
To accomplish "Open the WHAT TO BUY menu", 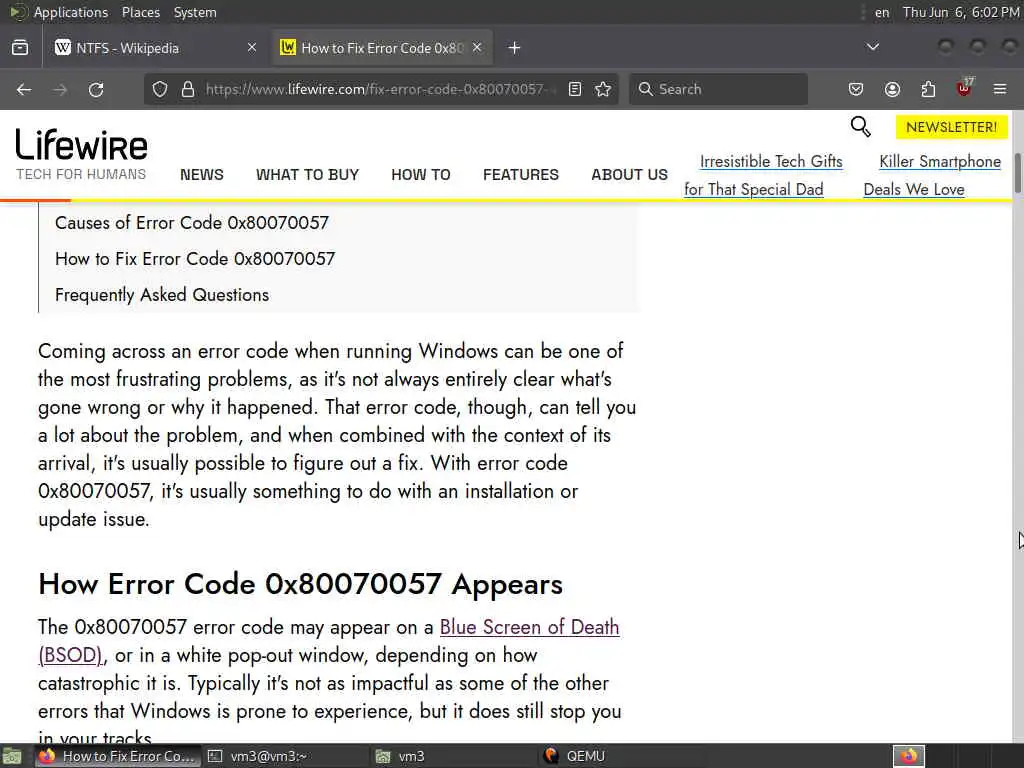I will click(x=308, y=175).
